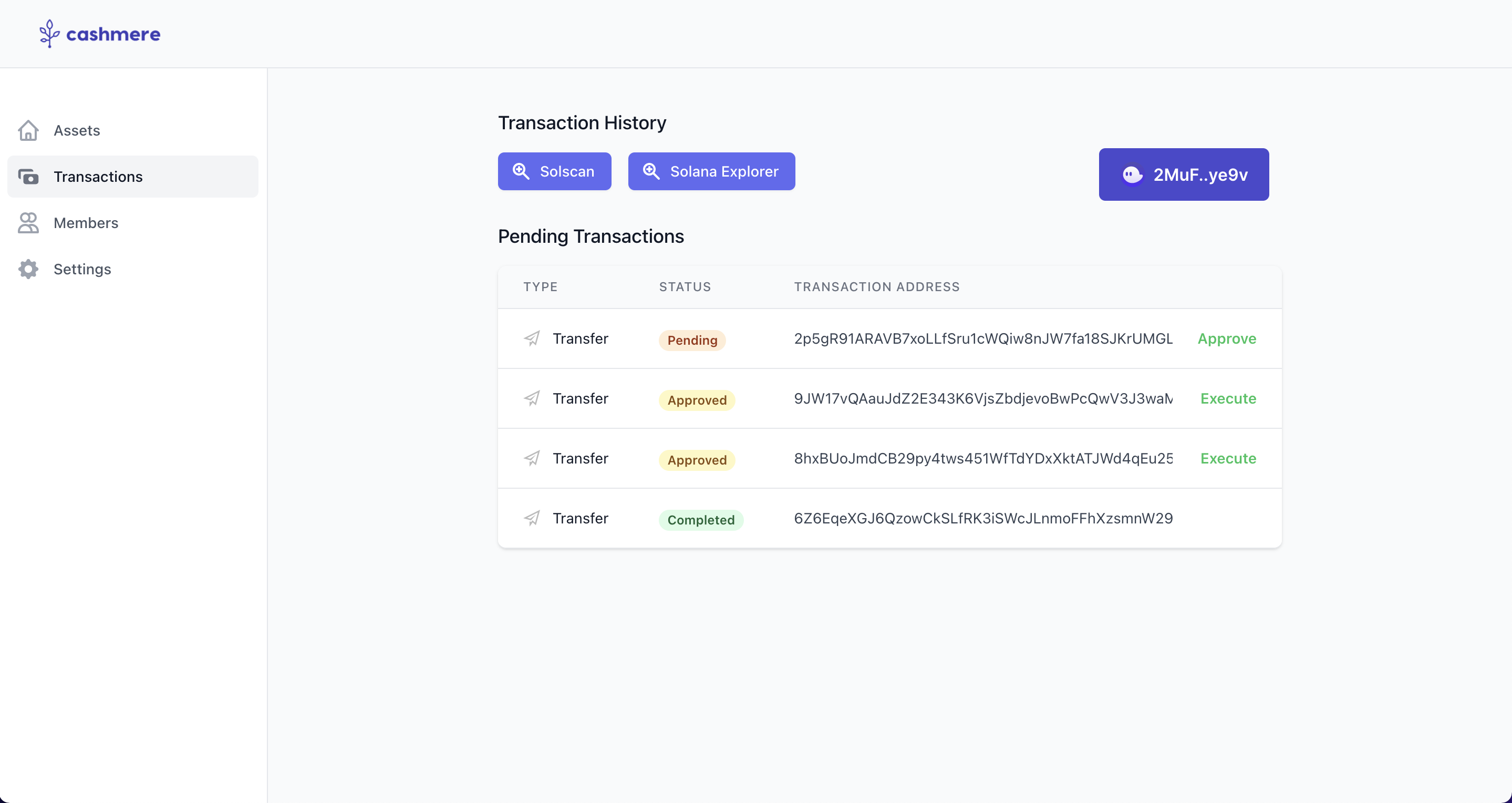This screenshot has height=803, width=1512.
Task: Click paper plane icon of Pending transfer
Action: [532, 338]
